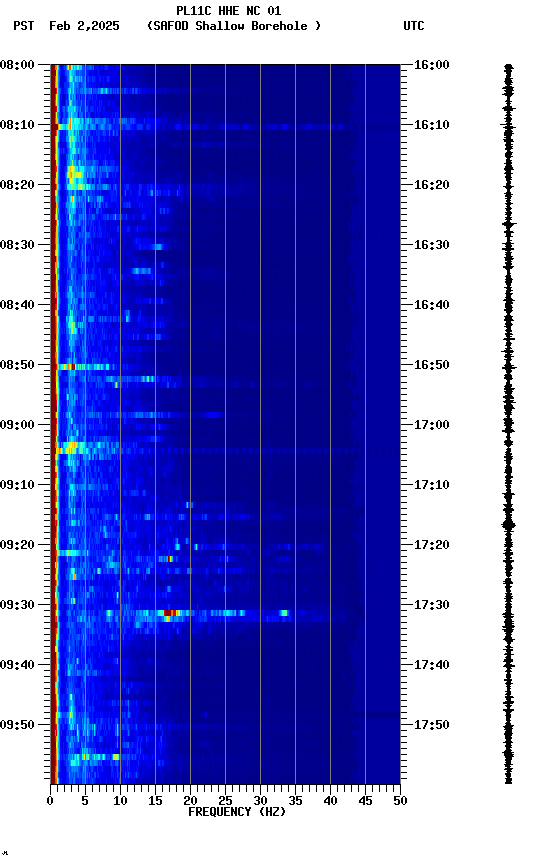Image resolution: width=552 pixels, height=864 pixels.
Task: Click the 16:30 UTC time label
Action: tap(431, 245)
